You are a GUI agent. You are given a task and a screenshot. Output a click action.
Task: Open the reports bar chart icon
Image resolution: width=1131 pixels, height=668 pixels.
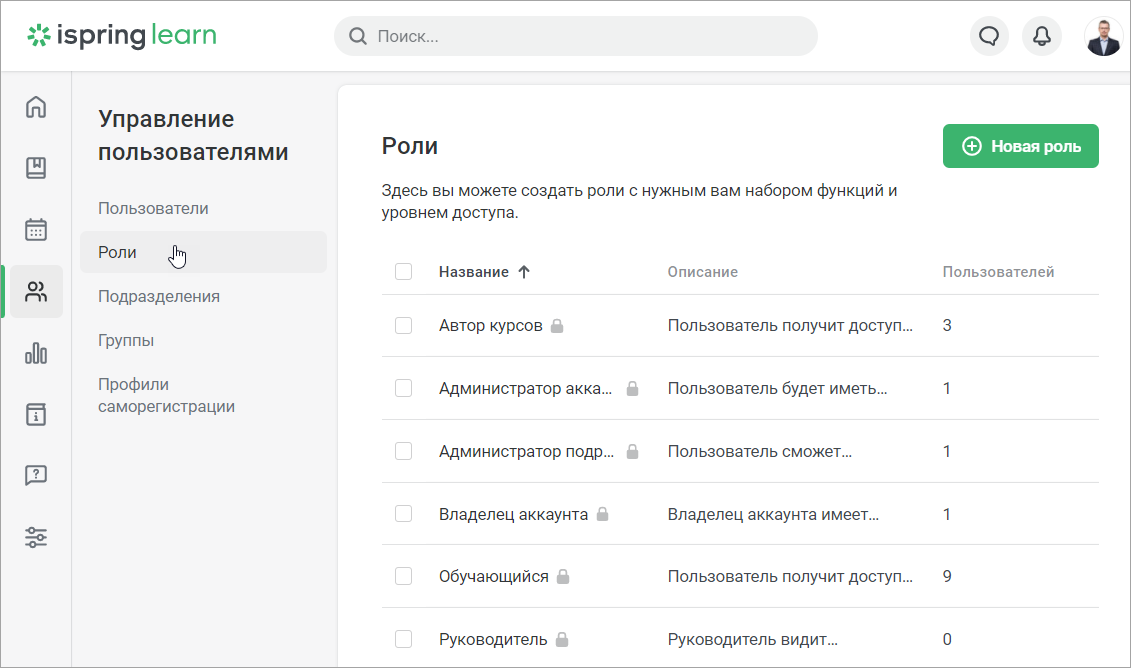[x=36, y=353]
